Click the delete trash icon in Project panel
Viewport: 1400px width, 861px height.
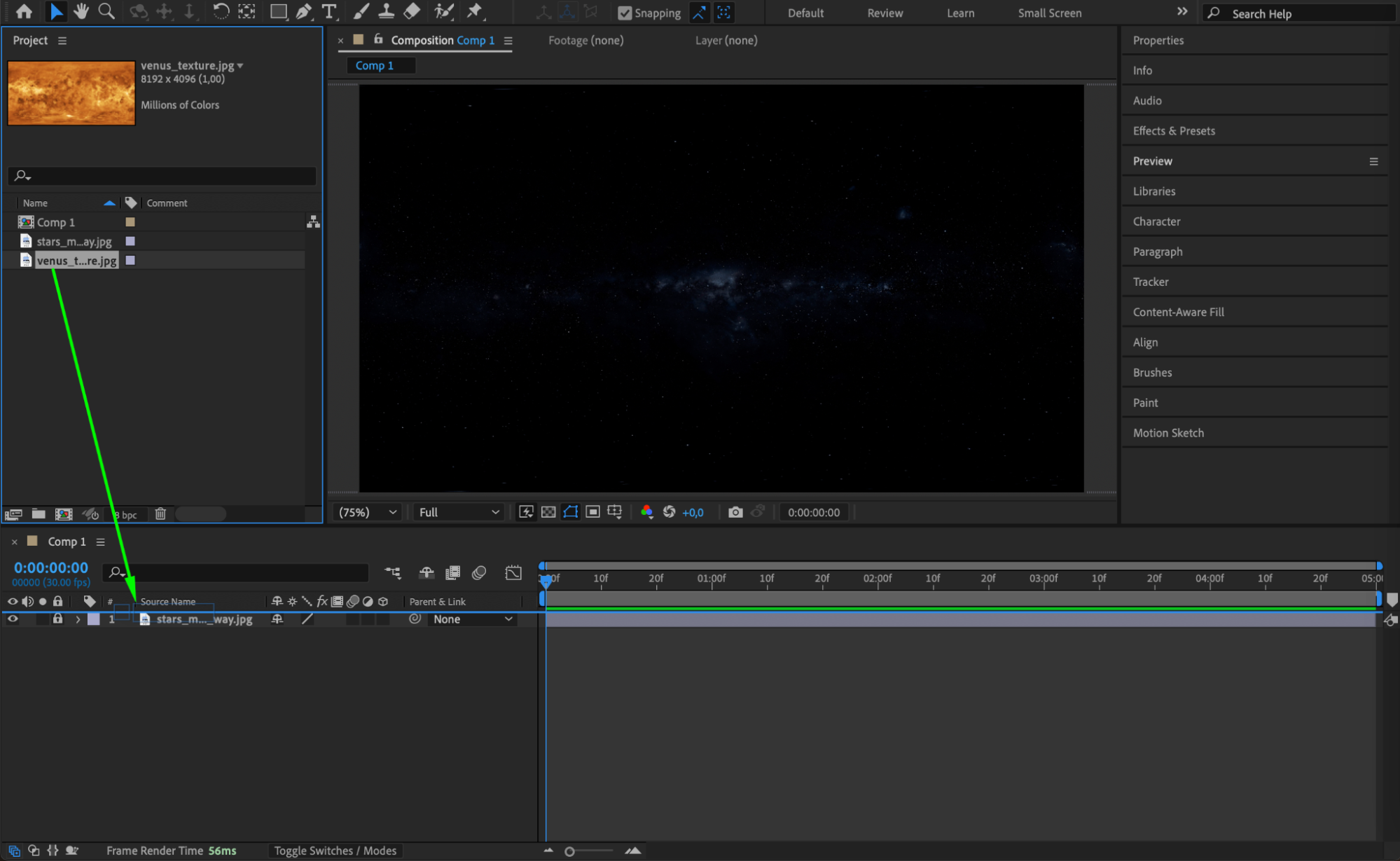160,514
